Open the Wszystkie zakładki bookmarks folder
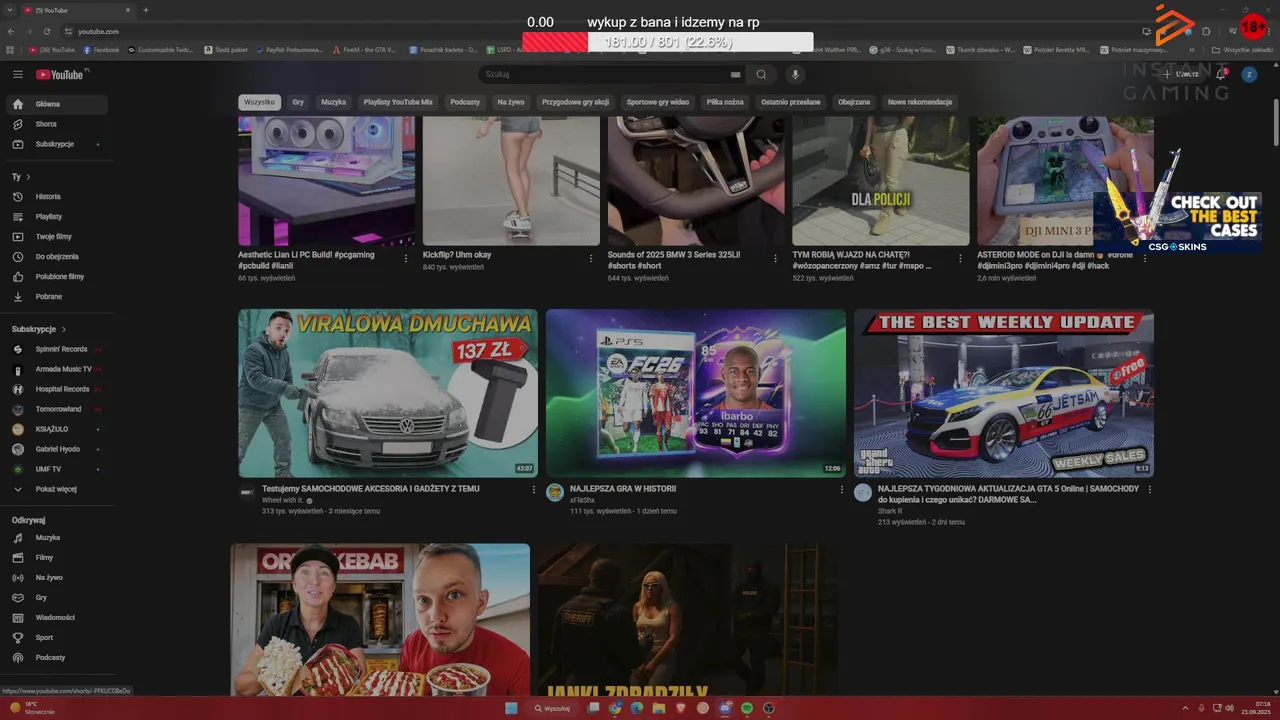Image resolution: width=1280 pixels, height=720 pixels. point(1242,49)
